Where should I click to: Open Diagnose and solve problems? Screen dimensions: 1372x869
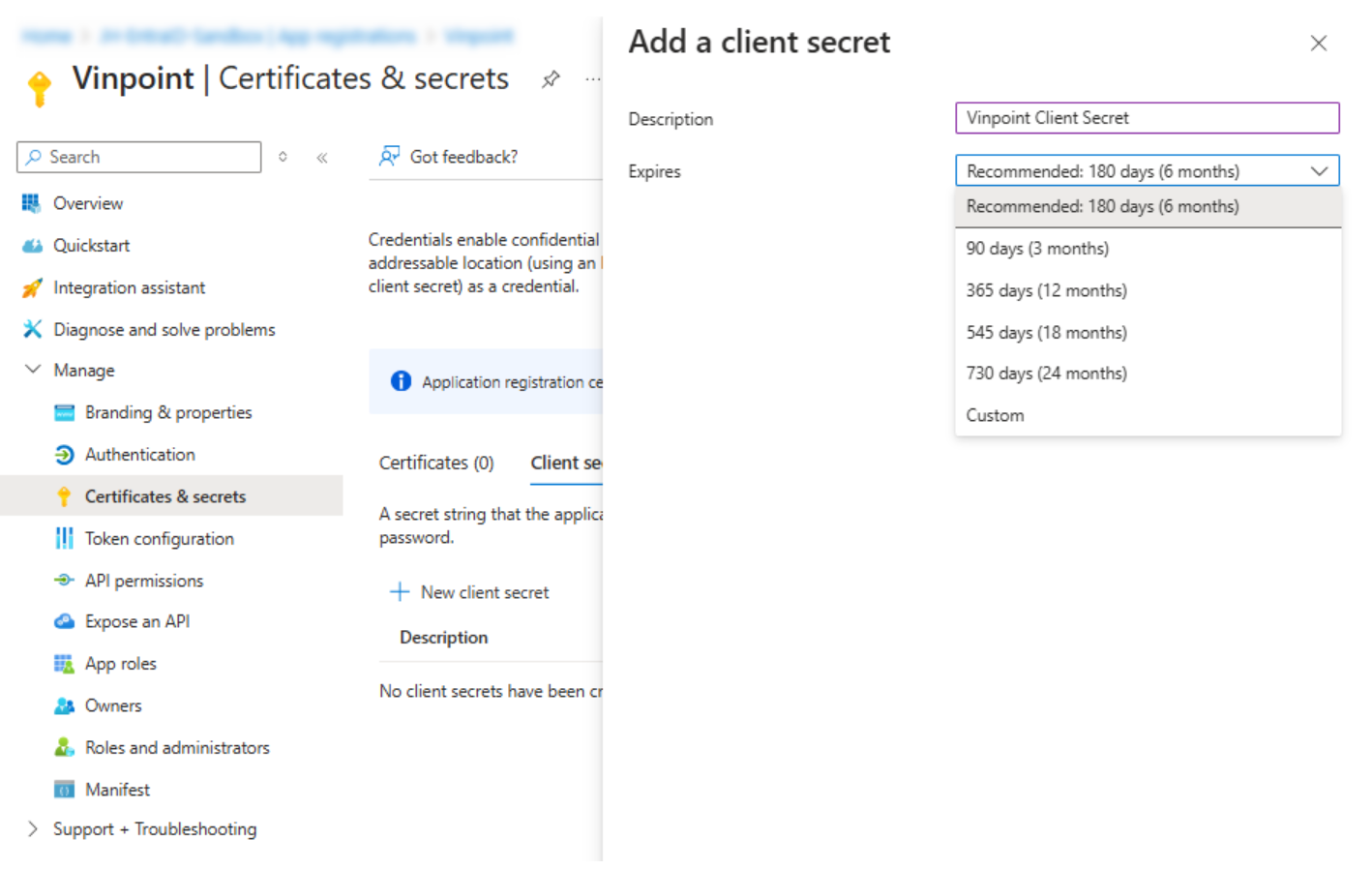click(x=164, y=329)
